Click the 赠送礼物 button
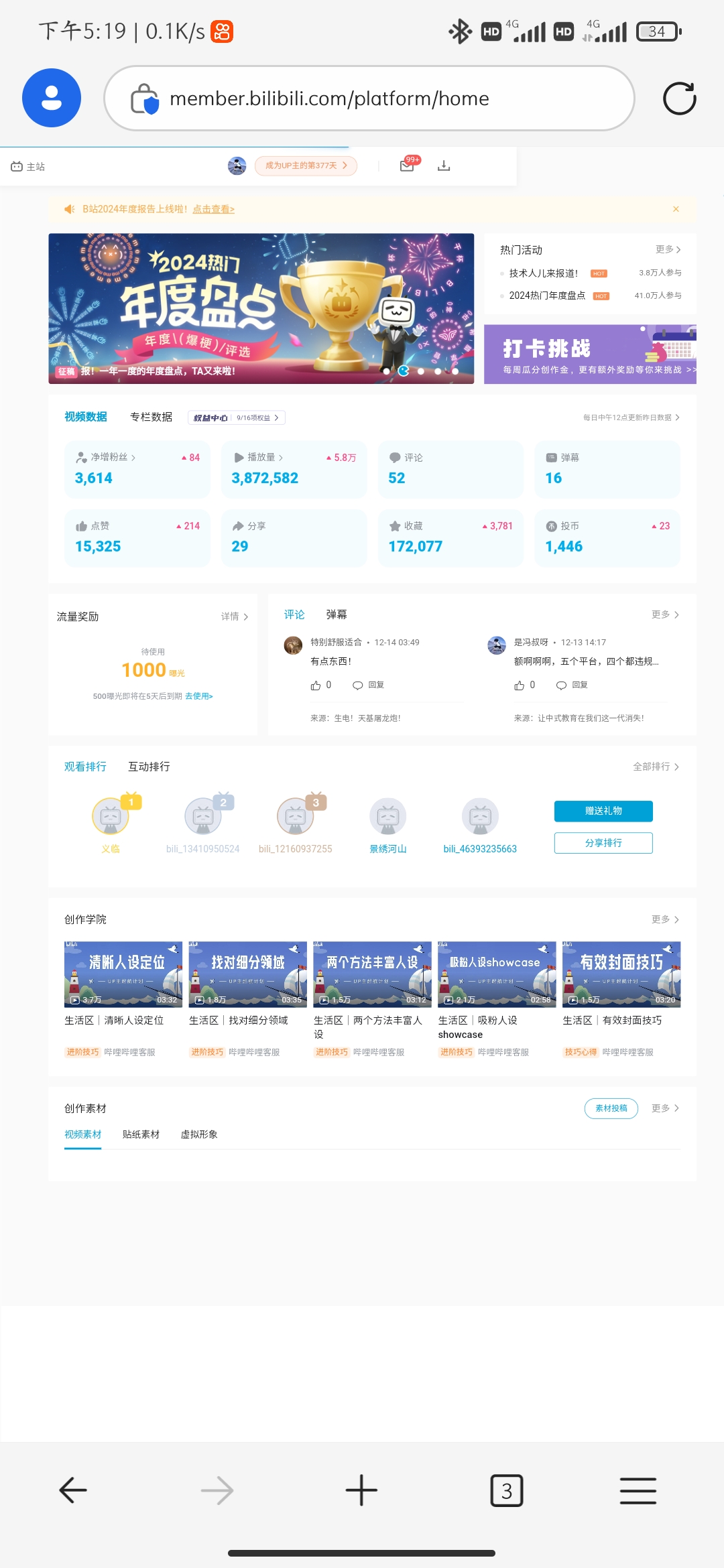Image resolution: width=724 pixels, height=1568 pixels. click(603, 811)
